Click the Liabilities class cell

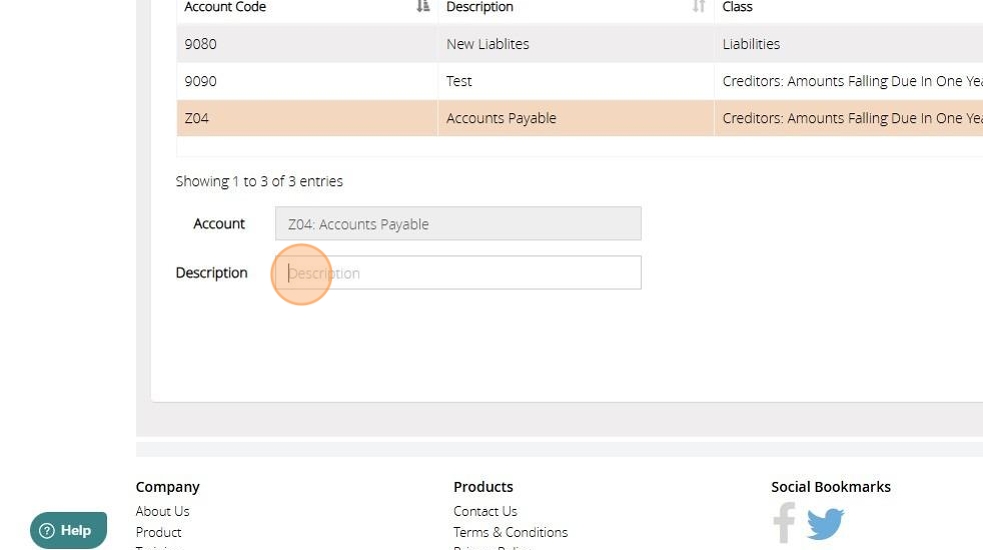point(751,44)
